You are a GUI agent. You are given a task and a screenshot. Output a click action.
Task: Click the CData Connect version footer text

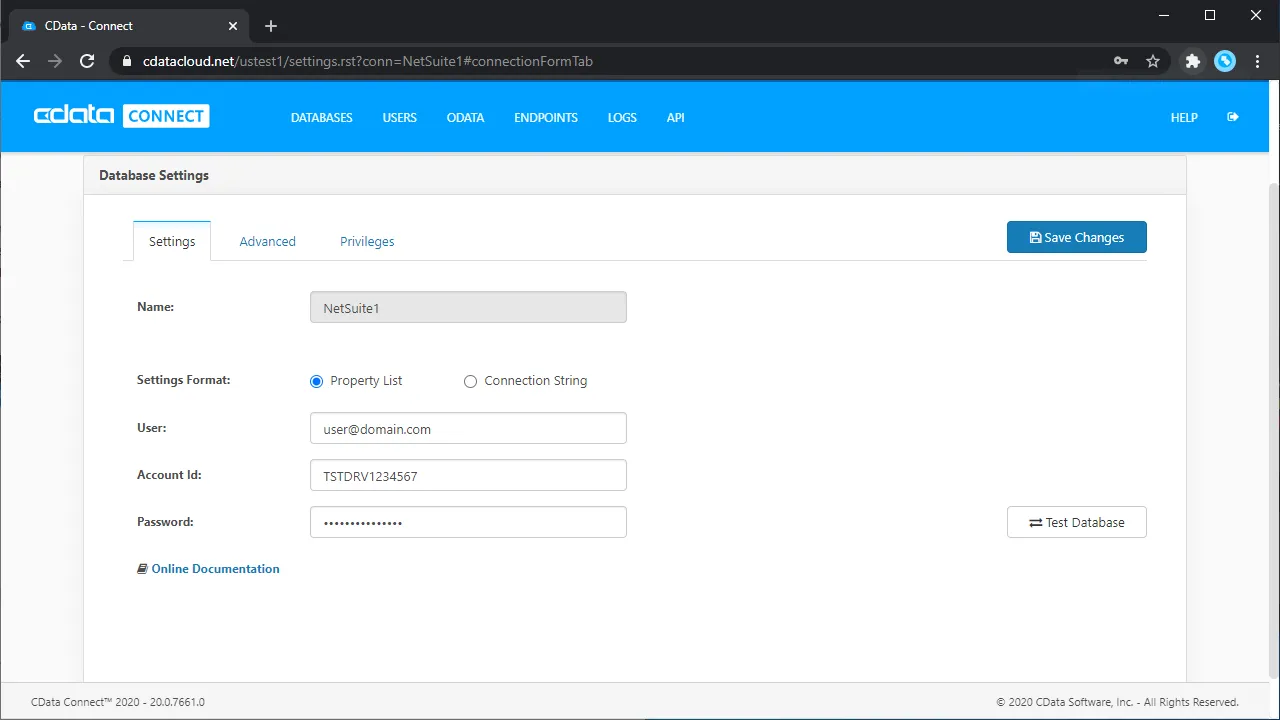coord(118,702)
